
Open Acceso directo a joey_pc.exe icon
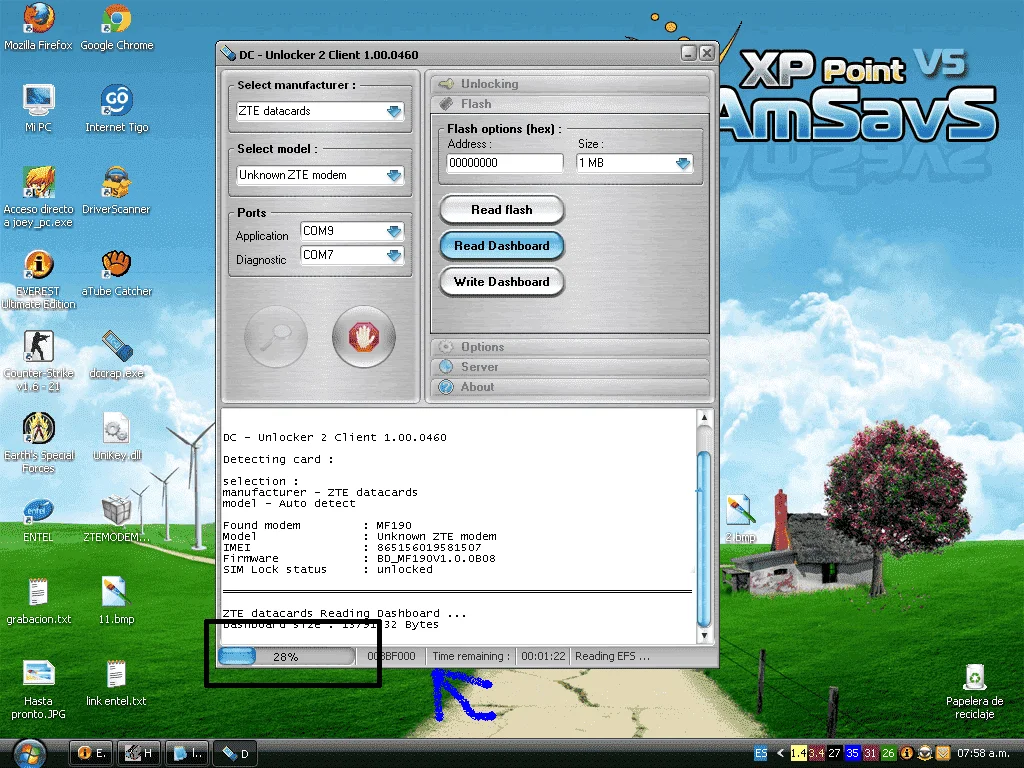pyautogui.click(x=39, y=197)
